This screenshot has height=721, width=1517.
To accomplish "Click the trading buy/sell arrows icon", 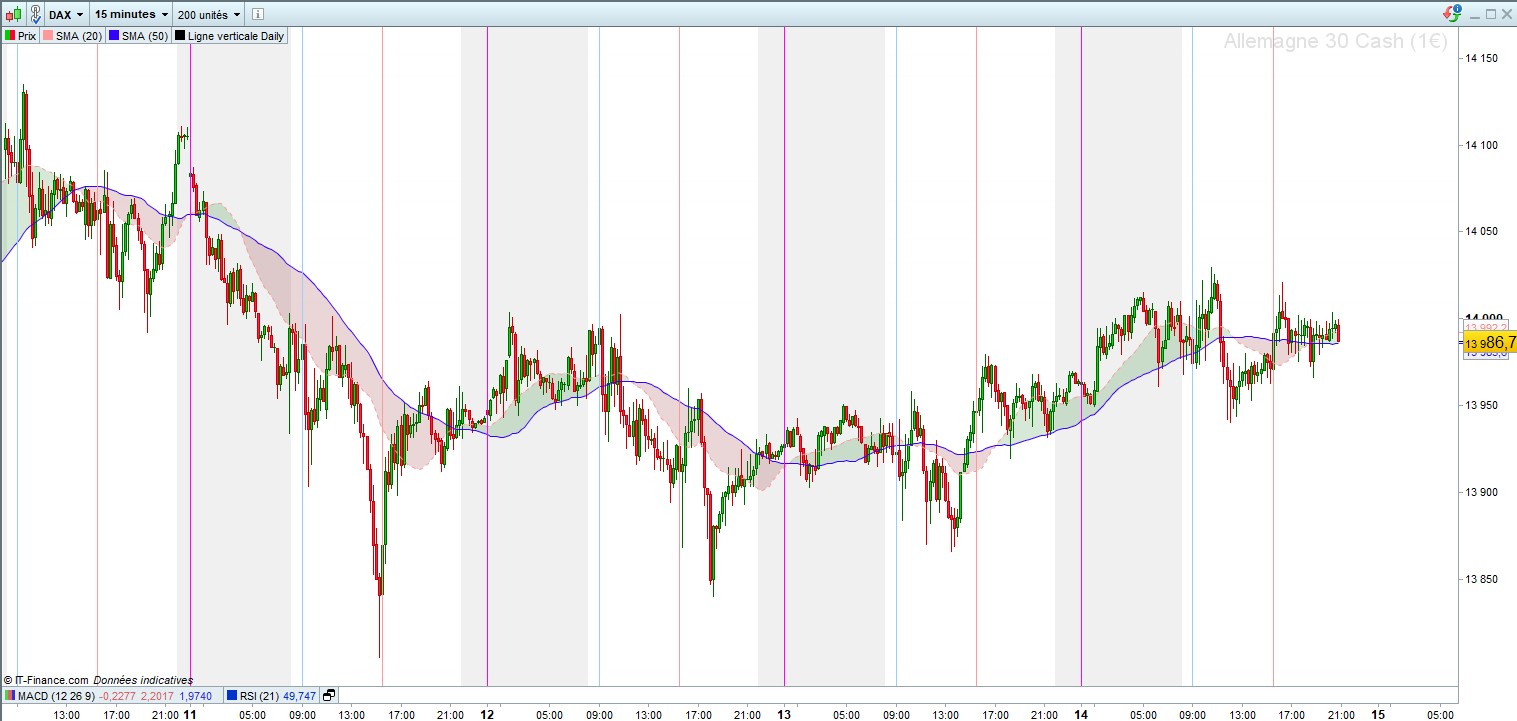I will [1451, 13].
